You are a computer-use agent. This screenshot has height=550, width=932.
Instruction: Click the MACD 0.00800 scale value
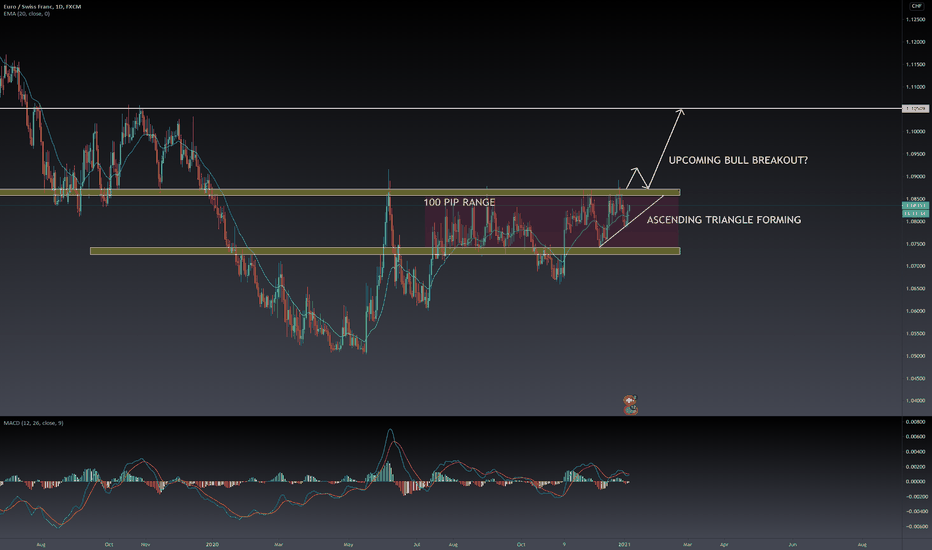pyautogui.click(x=915, y=422)
